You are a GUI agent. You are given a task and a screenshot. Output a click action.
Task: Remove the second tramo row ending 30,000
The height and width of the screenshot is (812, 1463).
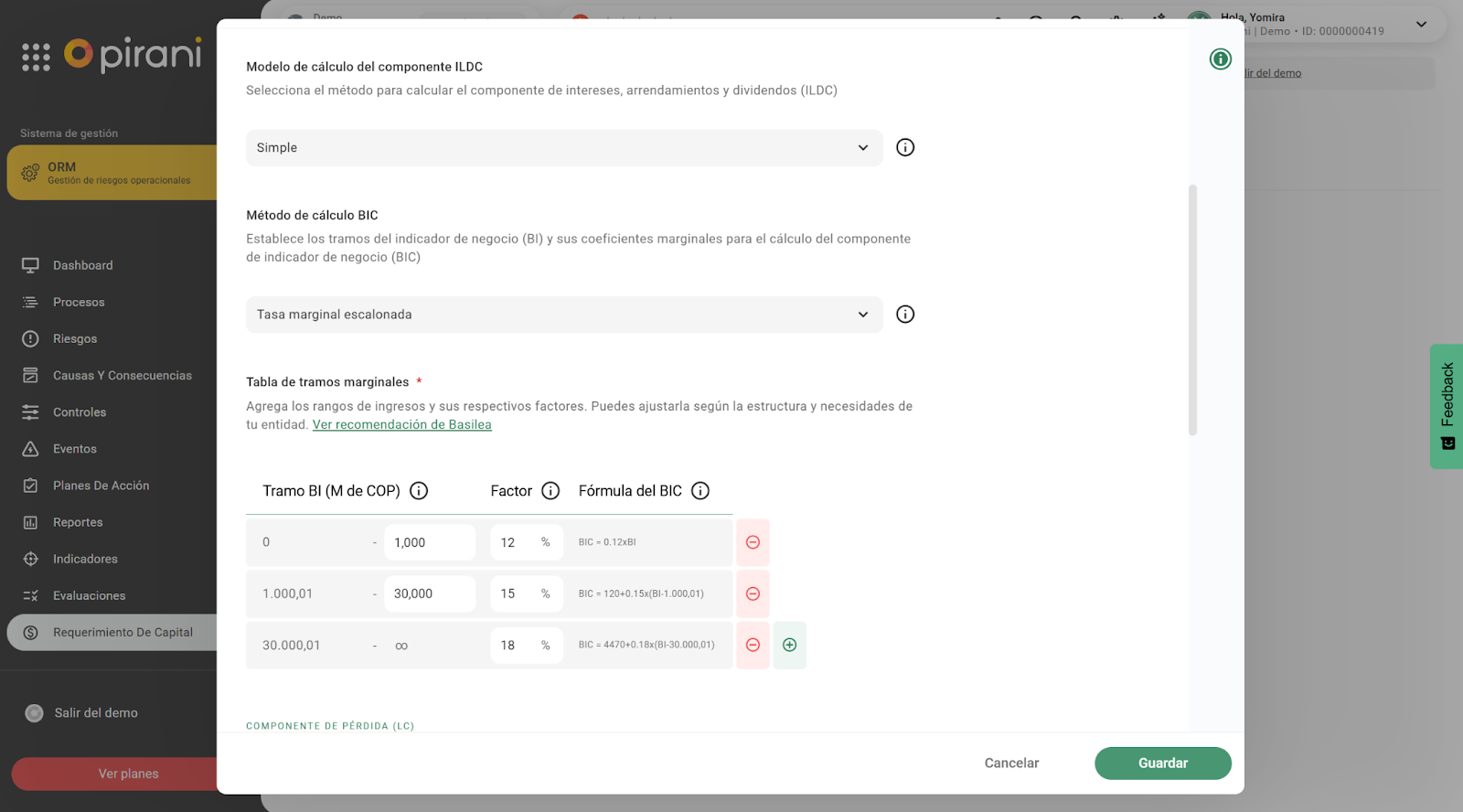[x=753, y=594]
